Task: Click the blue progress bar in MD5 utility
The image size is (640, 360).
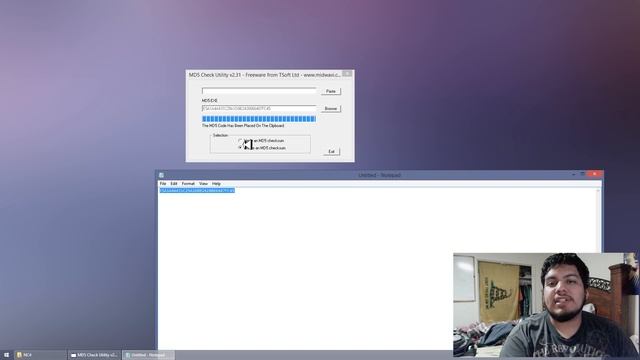Action: click(259, 119)
